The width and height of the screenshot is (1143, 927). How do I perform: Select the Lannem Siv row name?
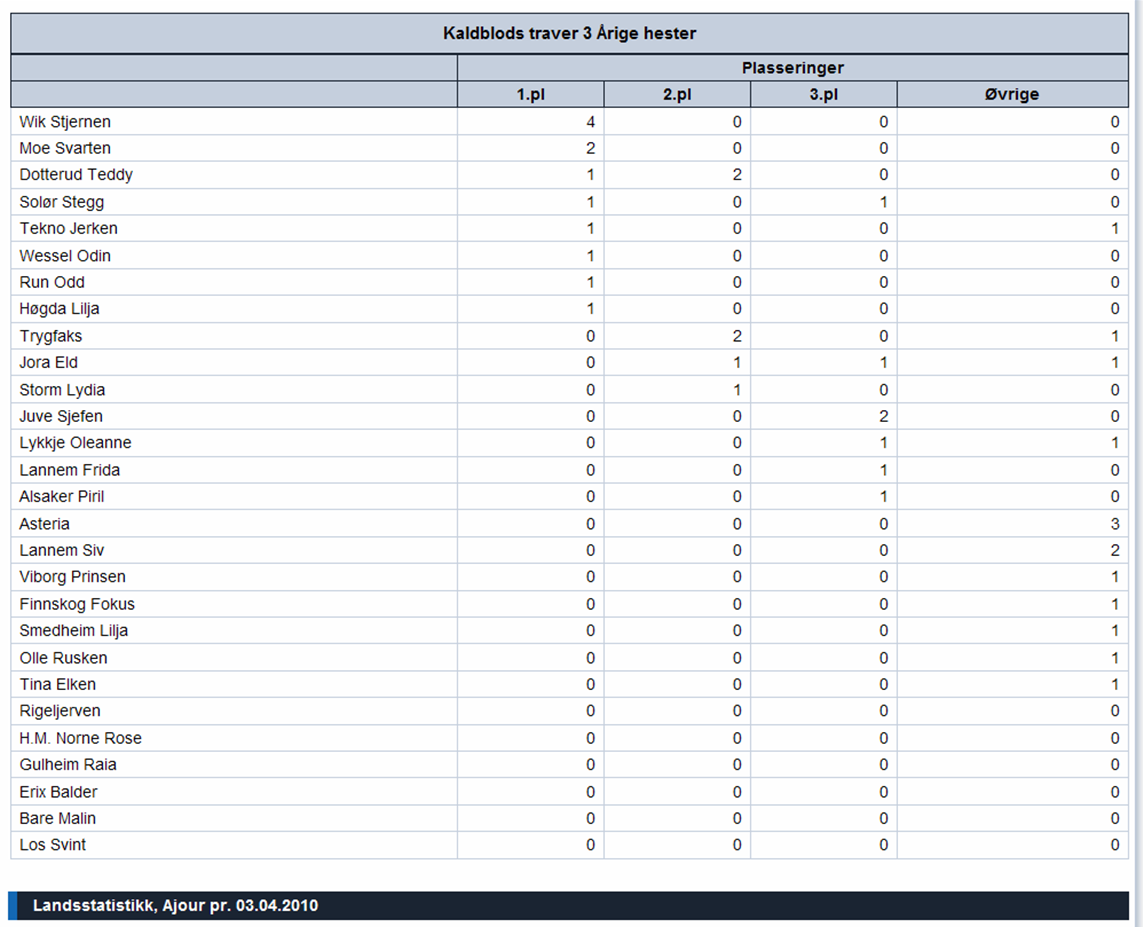click(61, 550)
